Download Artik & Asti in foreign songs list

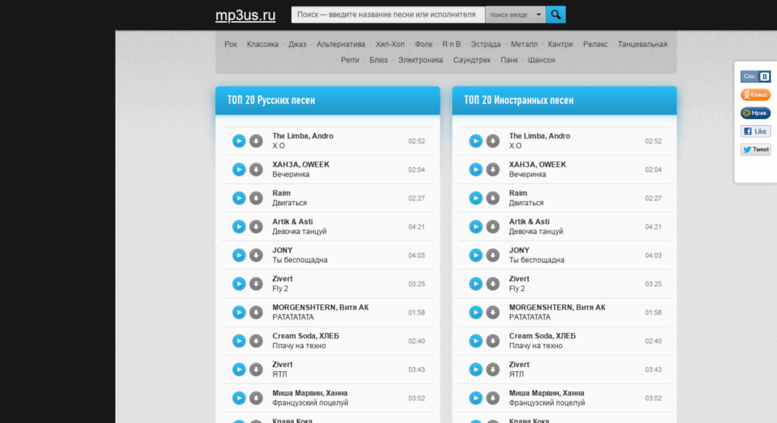pos(493,227)
